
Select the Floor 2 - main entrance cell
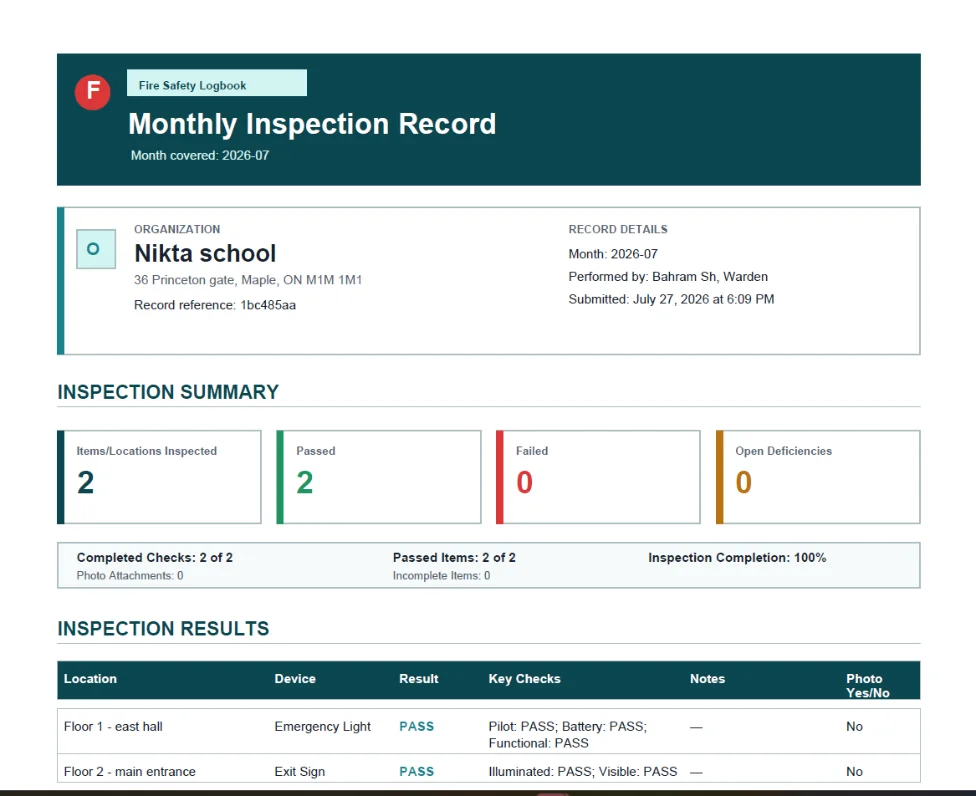129,772
